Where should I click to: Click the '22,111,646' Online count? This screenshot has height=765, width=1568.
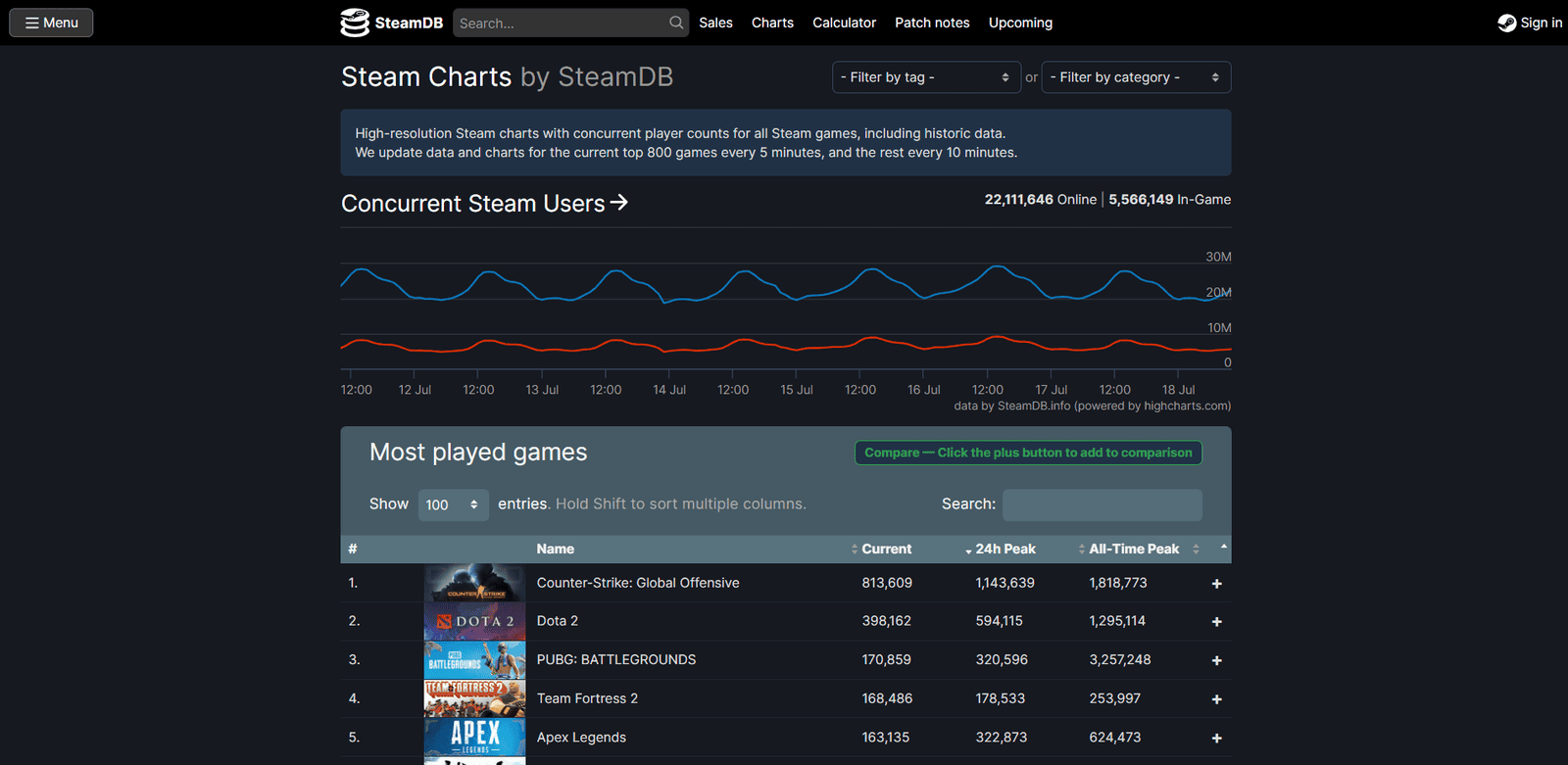[1019, 200]
